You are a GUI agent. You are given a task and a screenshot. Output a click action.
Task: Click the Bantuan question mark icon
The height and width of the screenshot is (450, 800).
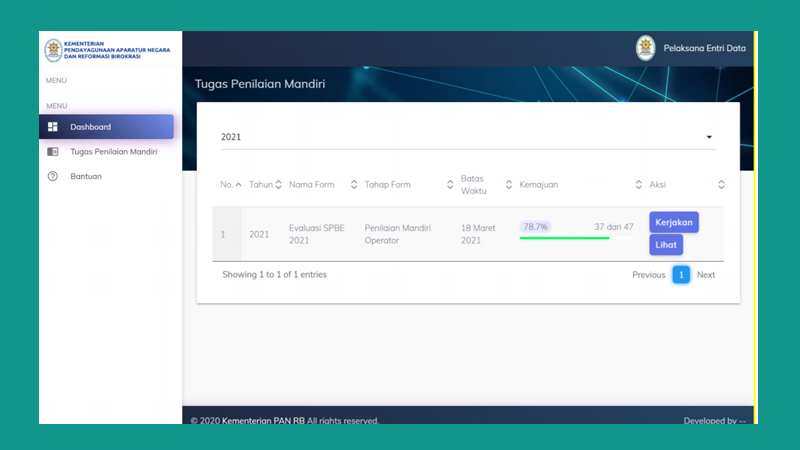coord(53,176)
